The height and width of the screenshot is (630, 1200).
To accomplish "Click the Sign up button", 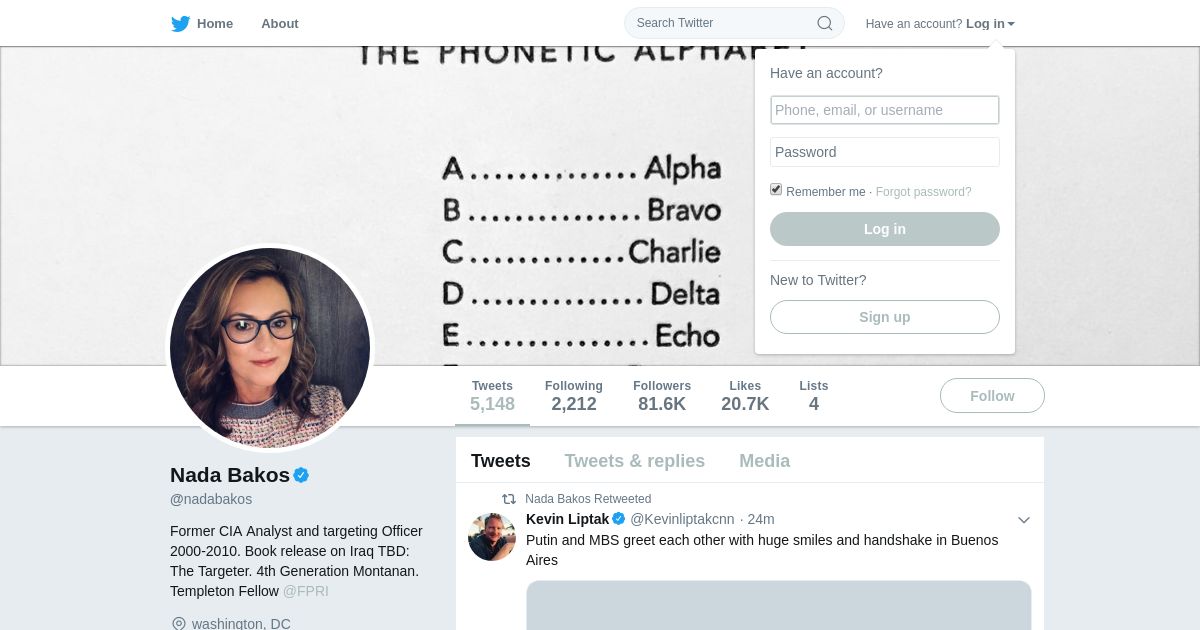I will coord(885,317).
